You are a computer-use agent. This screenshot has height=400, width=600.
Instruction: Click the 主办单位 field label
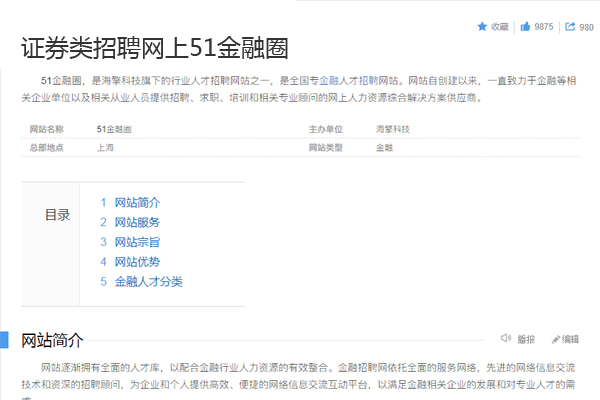(326, 129)
